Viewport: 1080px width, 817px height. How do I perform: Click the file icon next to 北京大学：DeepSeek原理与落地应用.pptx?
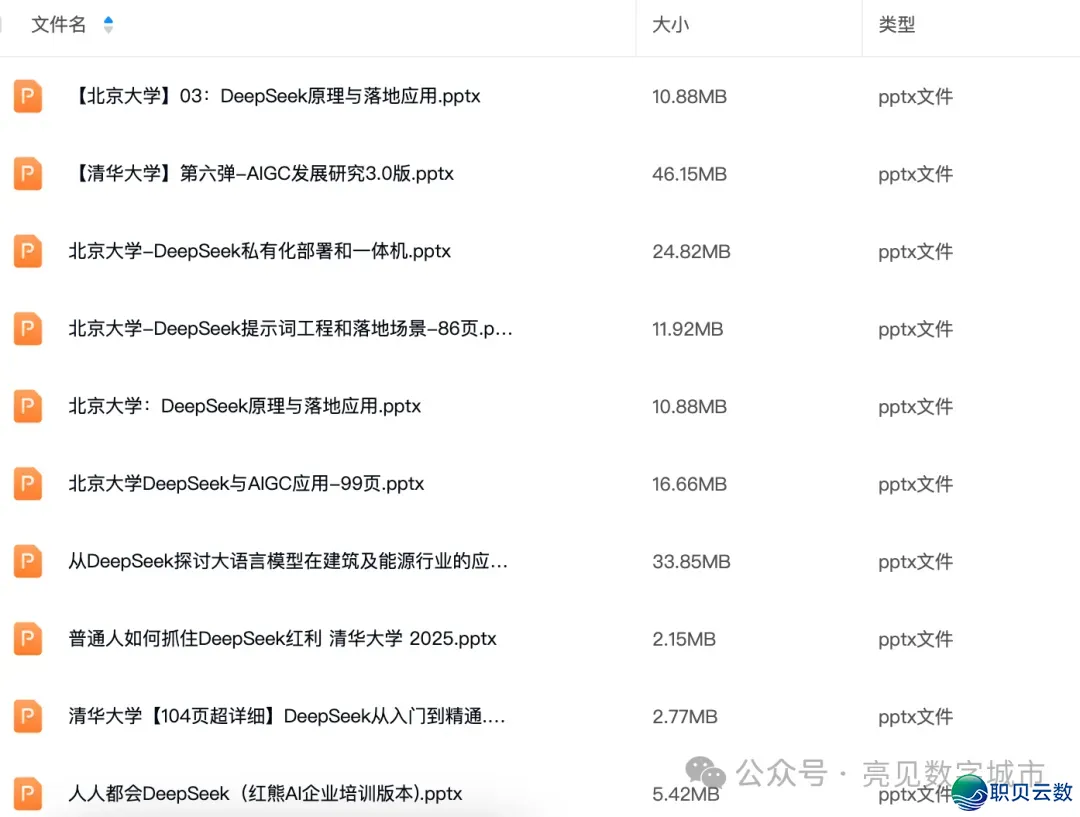point(28,406)
